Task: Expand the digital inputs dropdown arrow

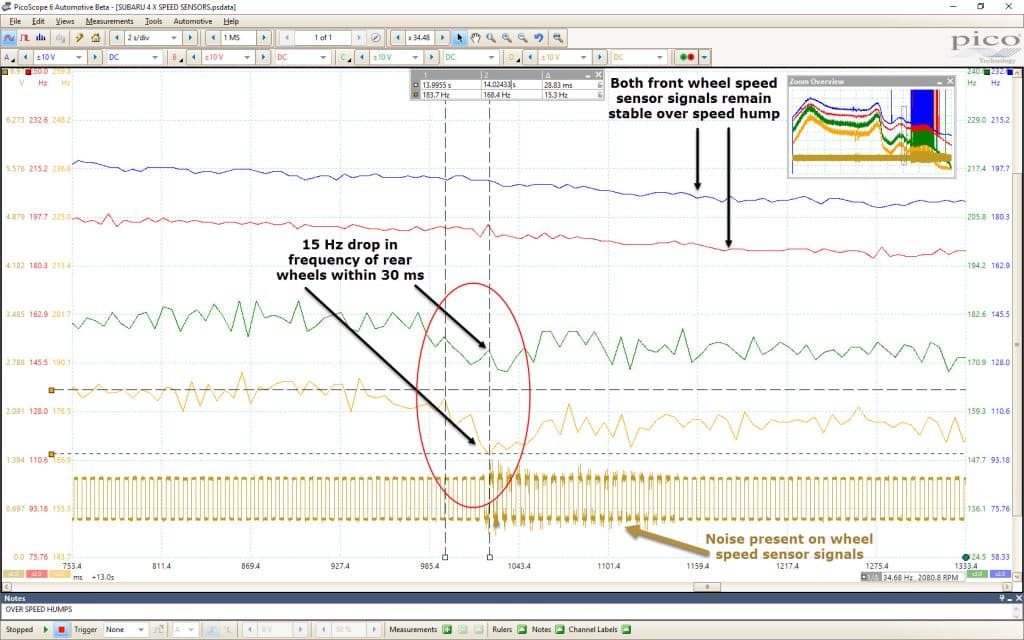Action: (703, 57)
